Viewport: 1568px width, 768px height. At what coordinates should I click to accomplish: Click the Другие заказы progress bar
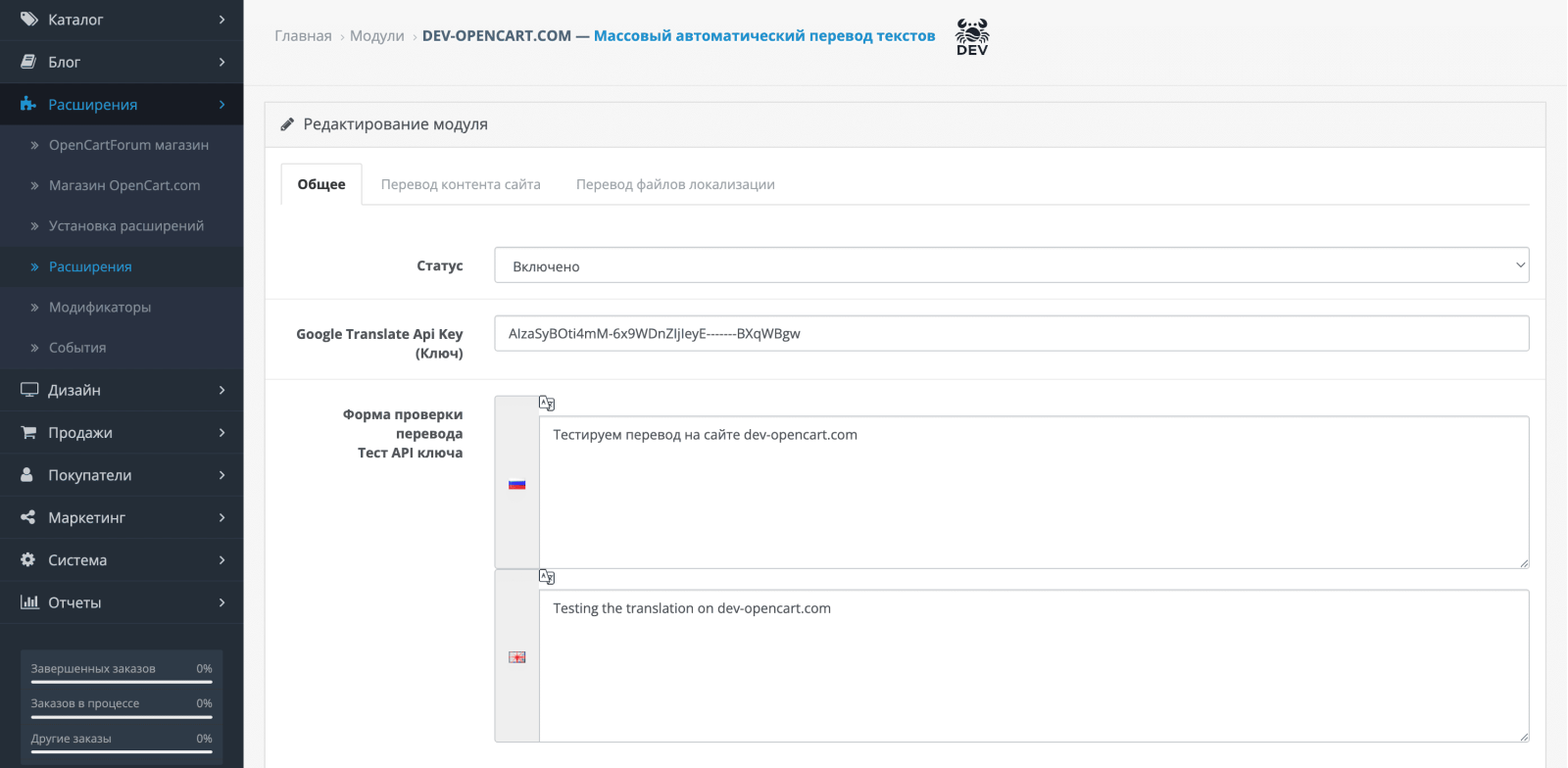(122, 751)
